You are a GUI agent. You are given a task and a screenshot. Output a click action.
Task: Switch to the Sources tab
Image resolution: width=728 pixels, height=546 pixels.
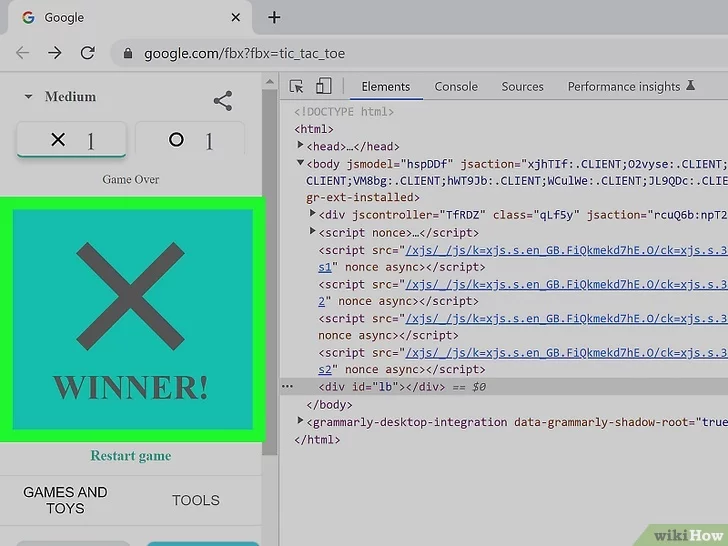pyautogui.click(x=522, y=87)
